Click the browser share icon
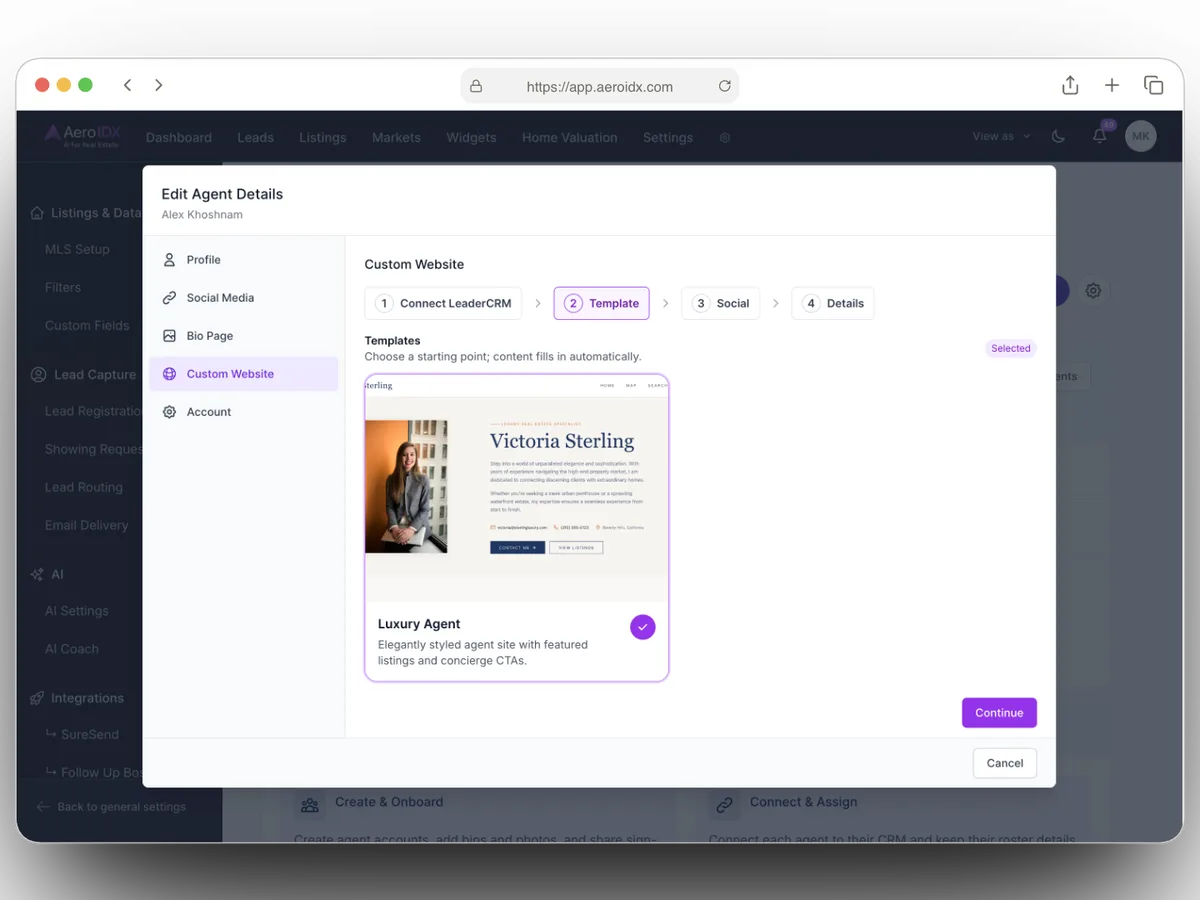Image resolution: width=1200 pixels, height=900 pixels. point(1070,85)
